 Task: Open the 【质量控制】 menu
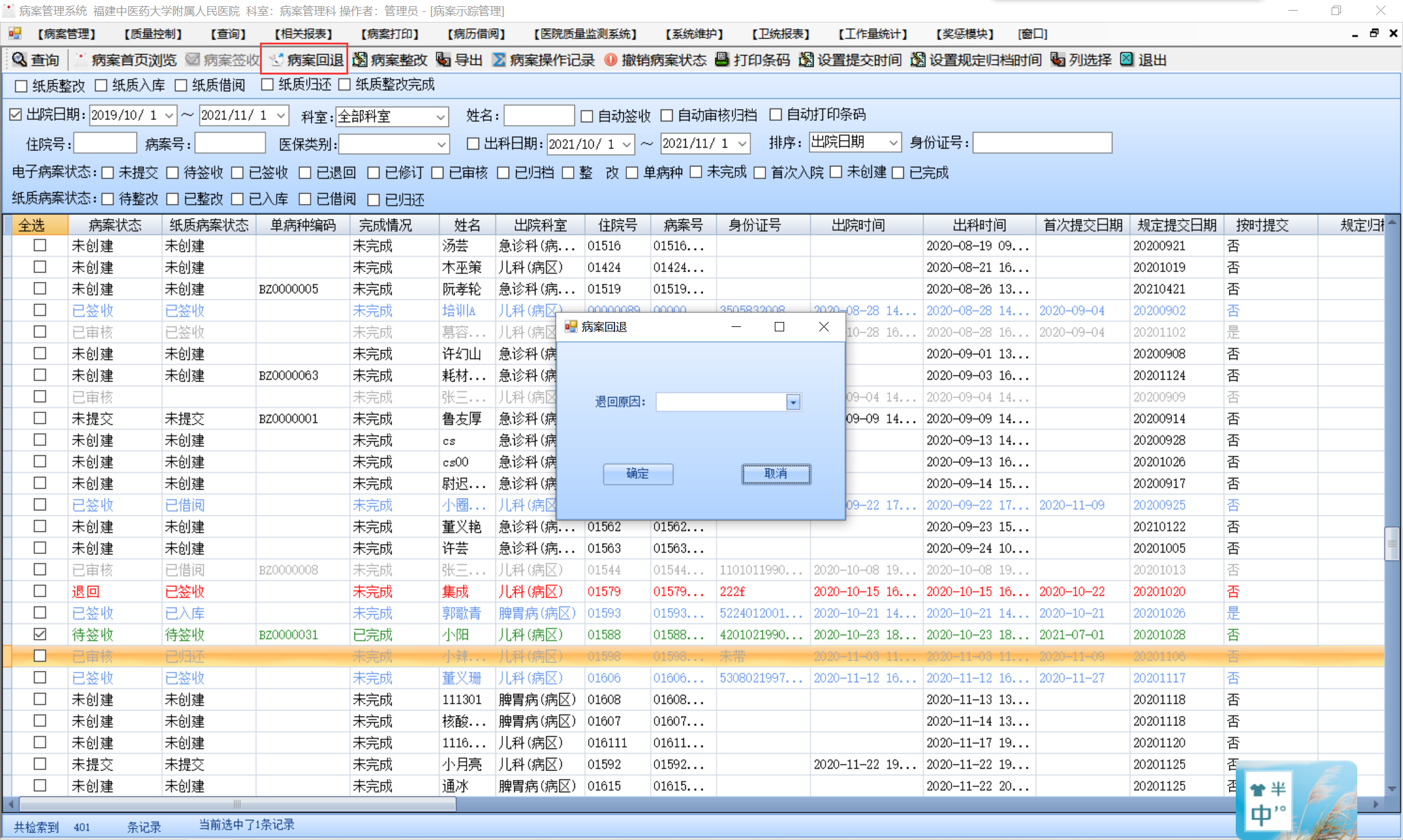pyautogui.click(x=153, y=34)
